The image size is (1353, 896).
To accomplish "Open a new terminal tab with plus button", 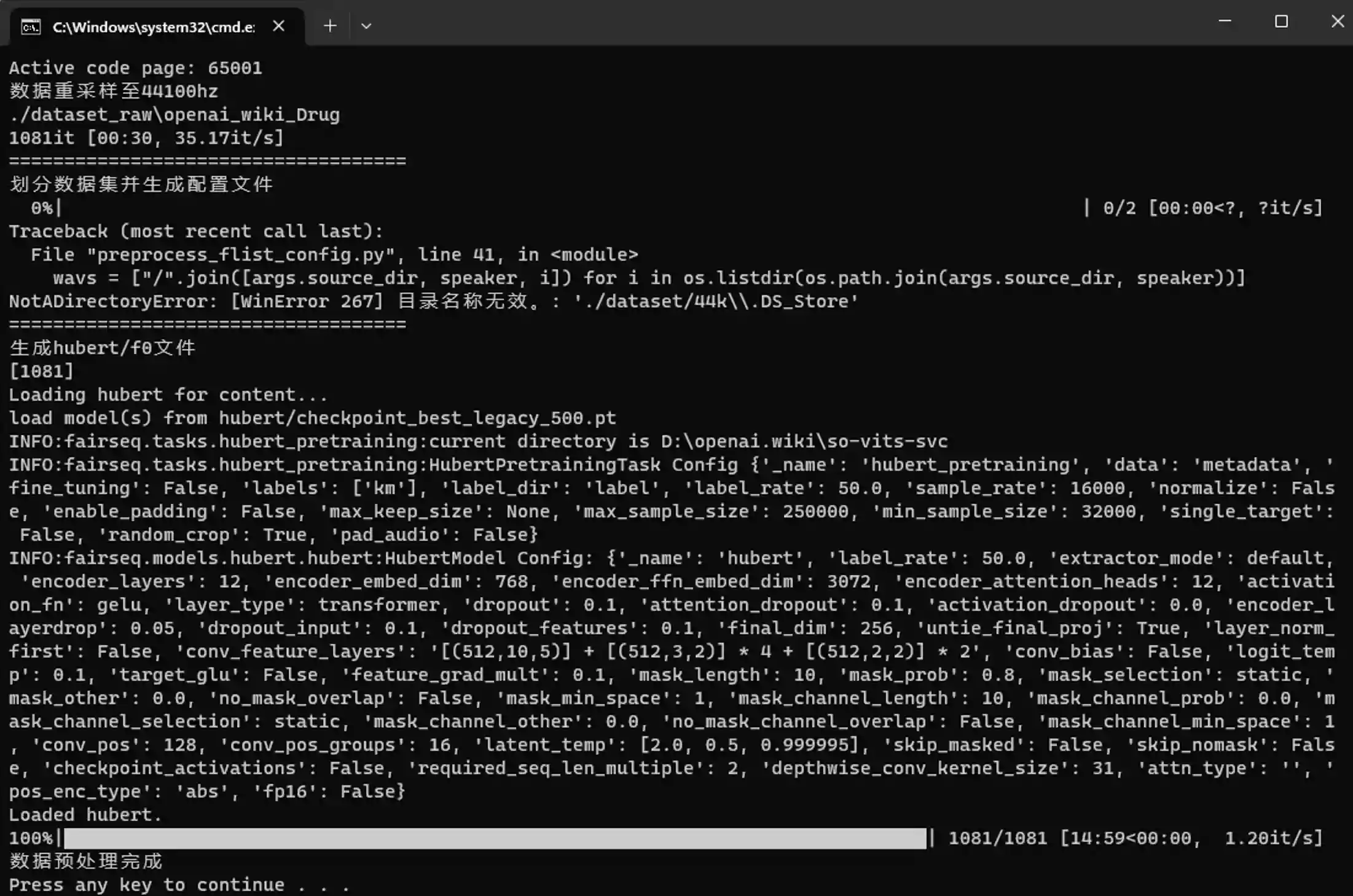I will tap(330, 26).
